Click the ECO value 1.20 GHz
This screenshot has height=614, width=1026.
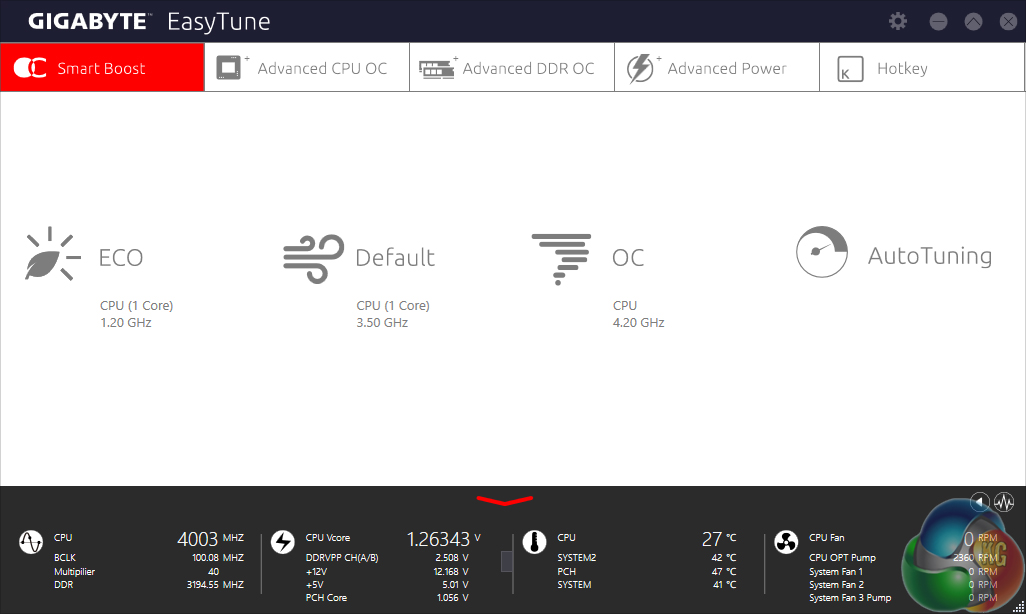126,323
